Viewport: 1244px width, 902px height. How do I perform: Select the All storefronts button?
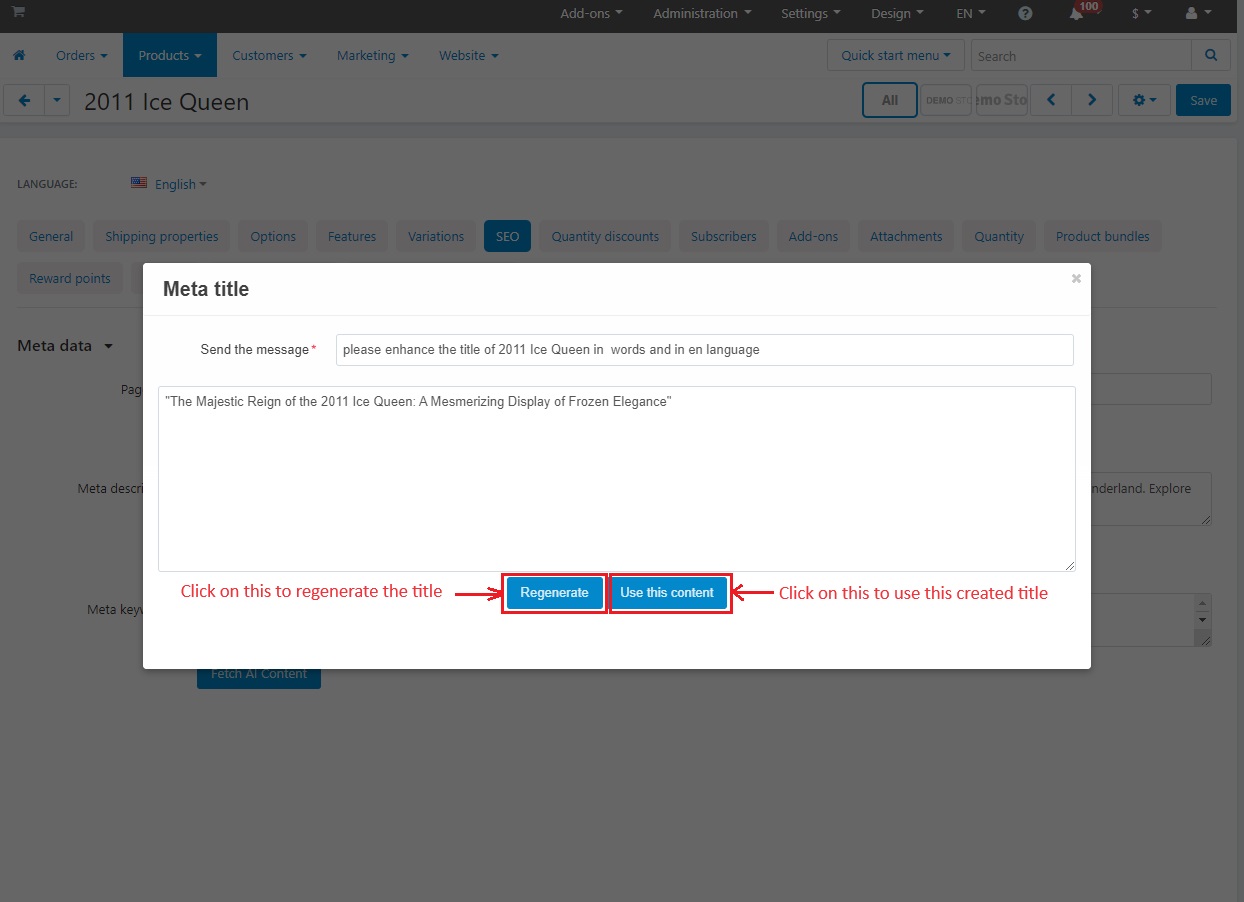coord(890,100)
